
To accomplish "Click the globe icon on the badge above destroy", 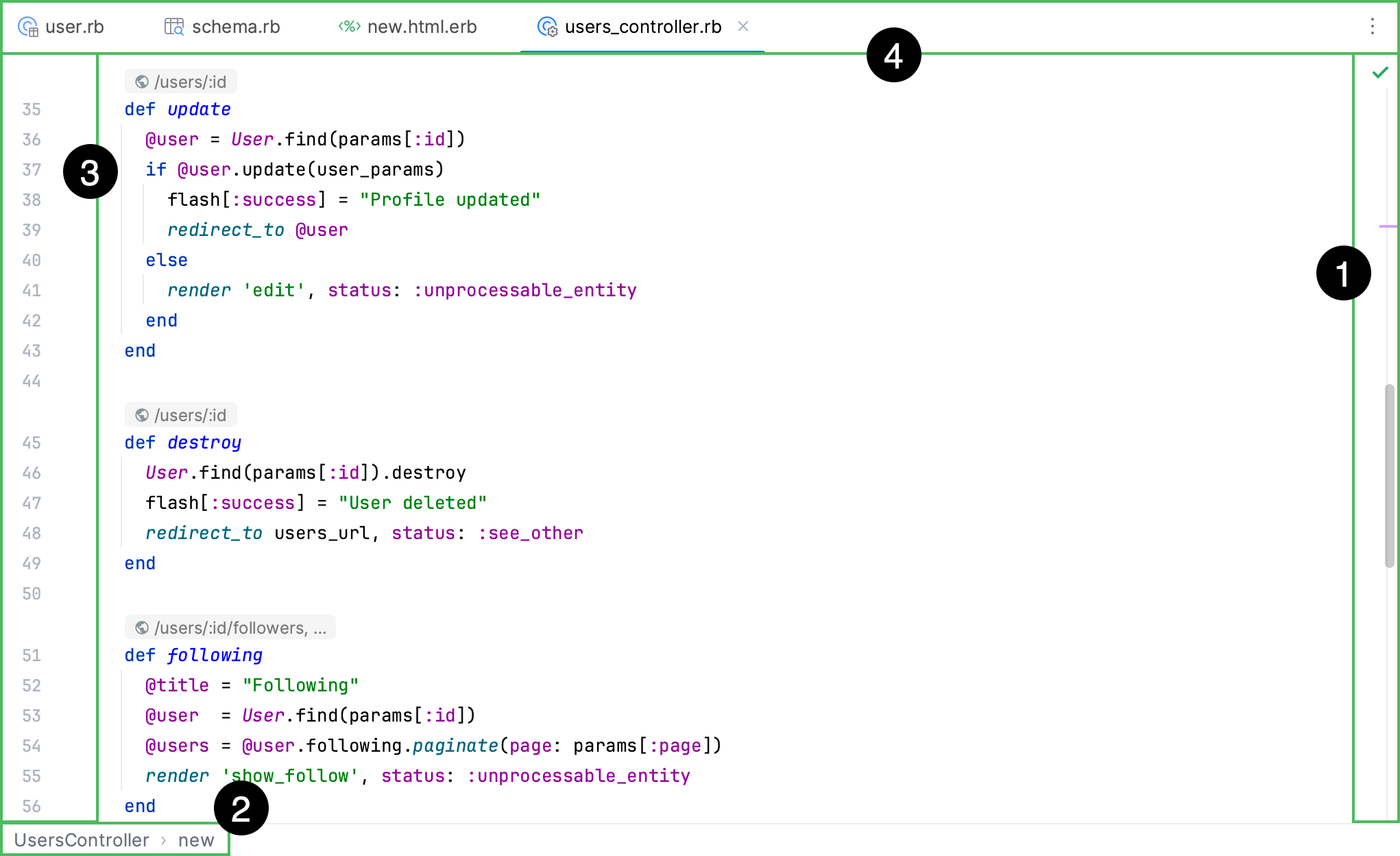I will pos(142,414).
